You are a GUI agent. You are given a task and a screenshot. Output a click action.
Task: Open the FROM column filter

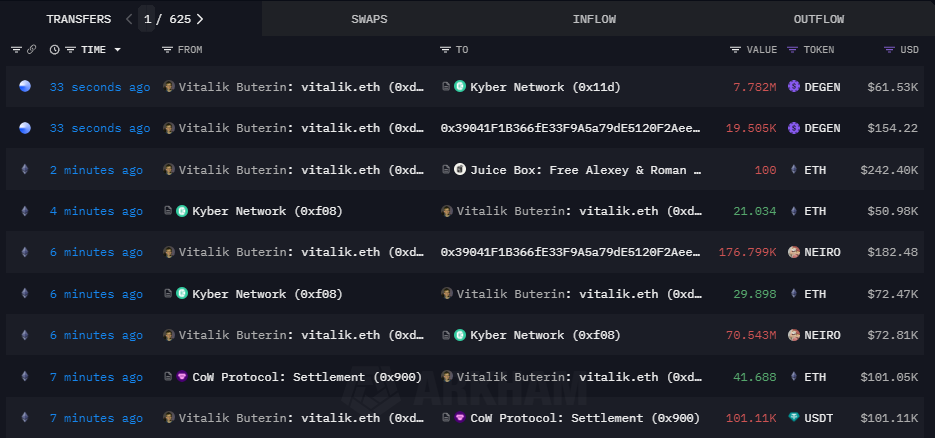point(167,50)
